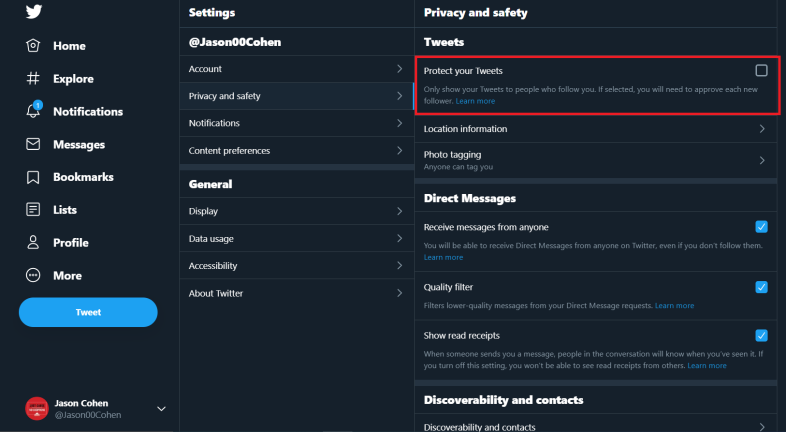Click the More ellipsis circle icon
This screenshot has height=432, width=786.
point(33,275)
